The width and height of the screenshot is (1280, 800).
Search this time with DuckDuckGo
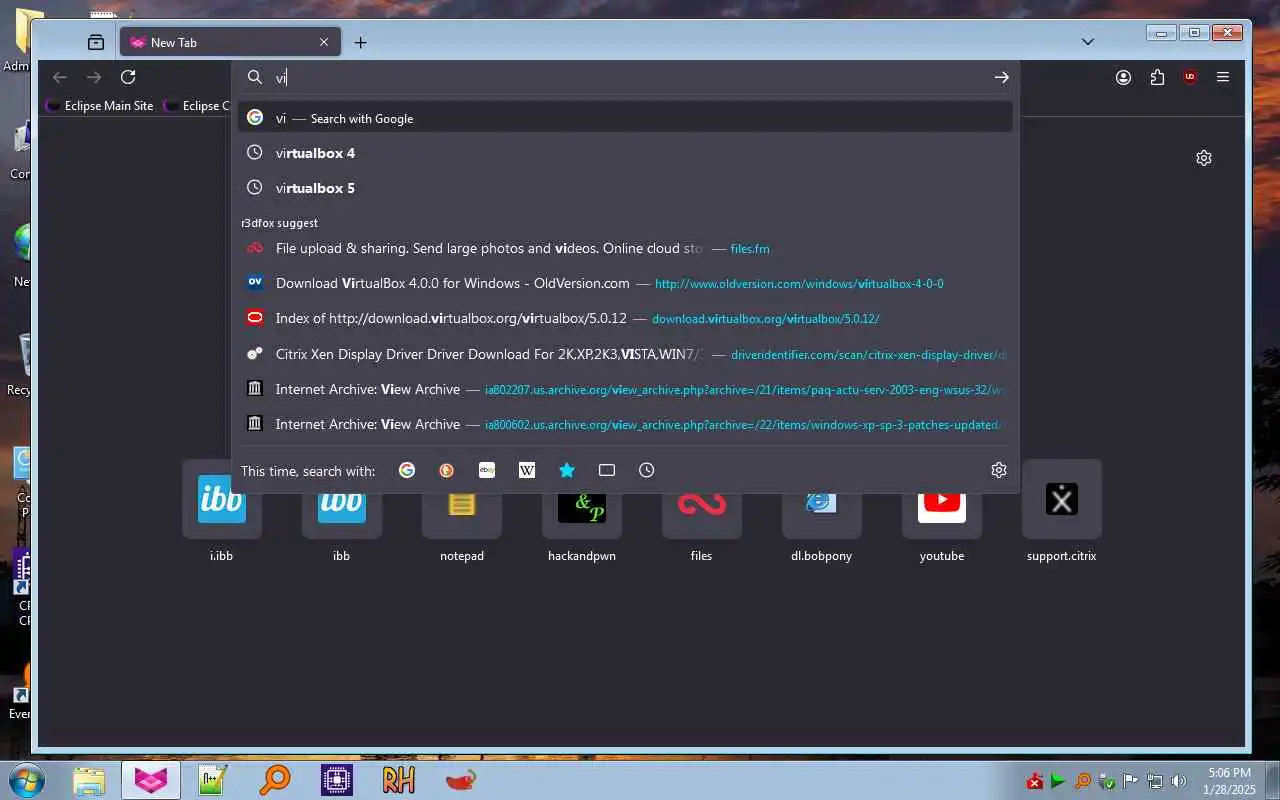pos(447,470)
